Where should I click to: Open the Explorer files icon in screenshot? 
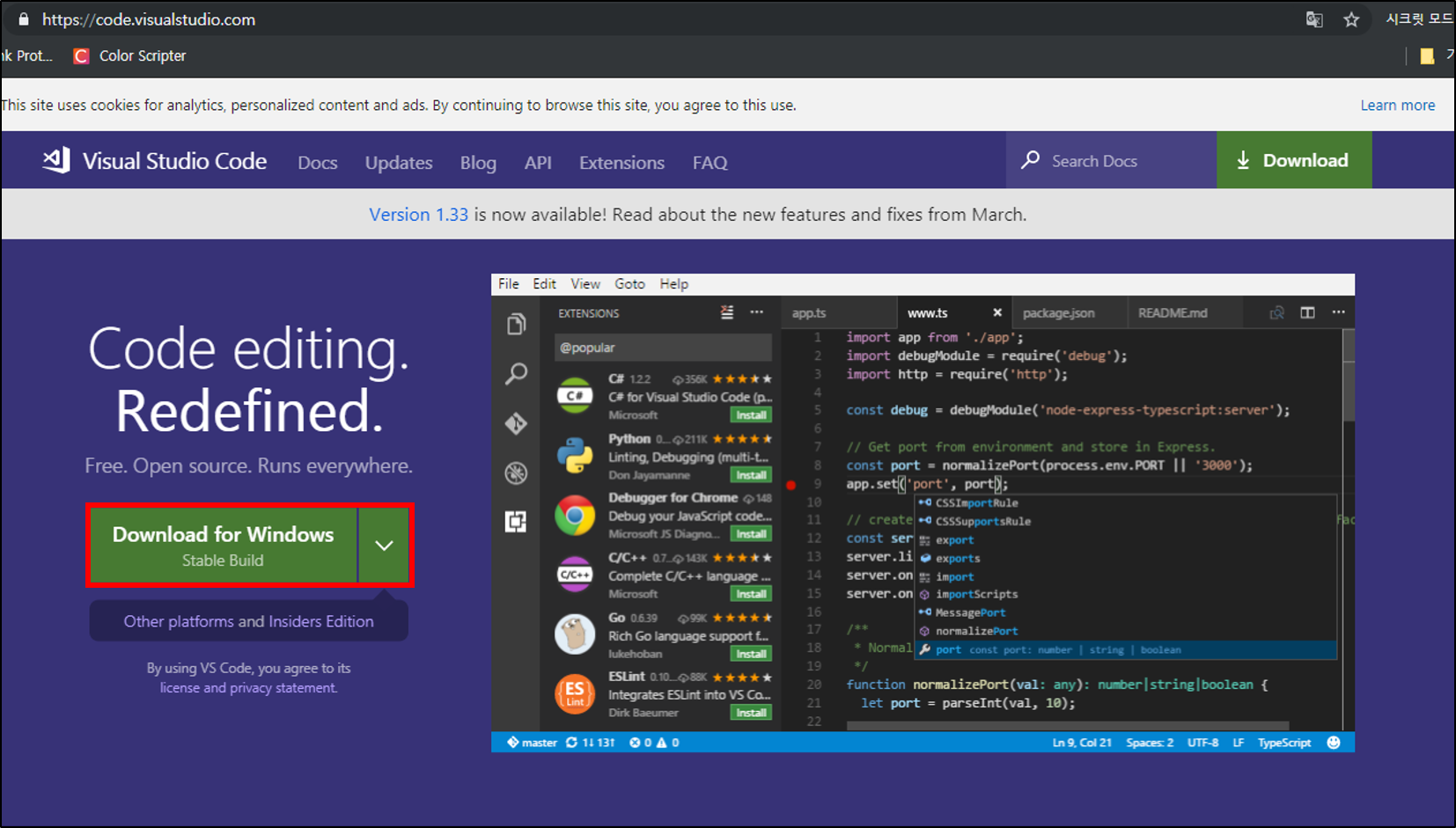click(516, 324)
